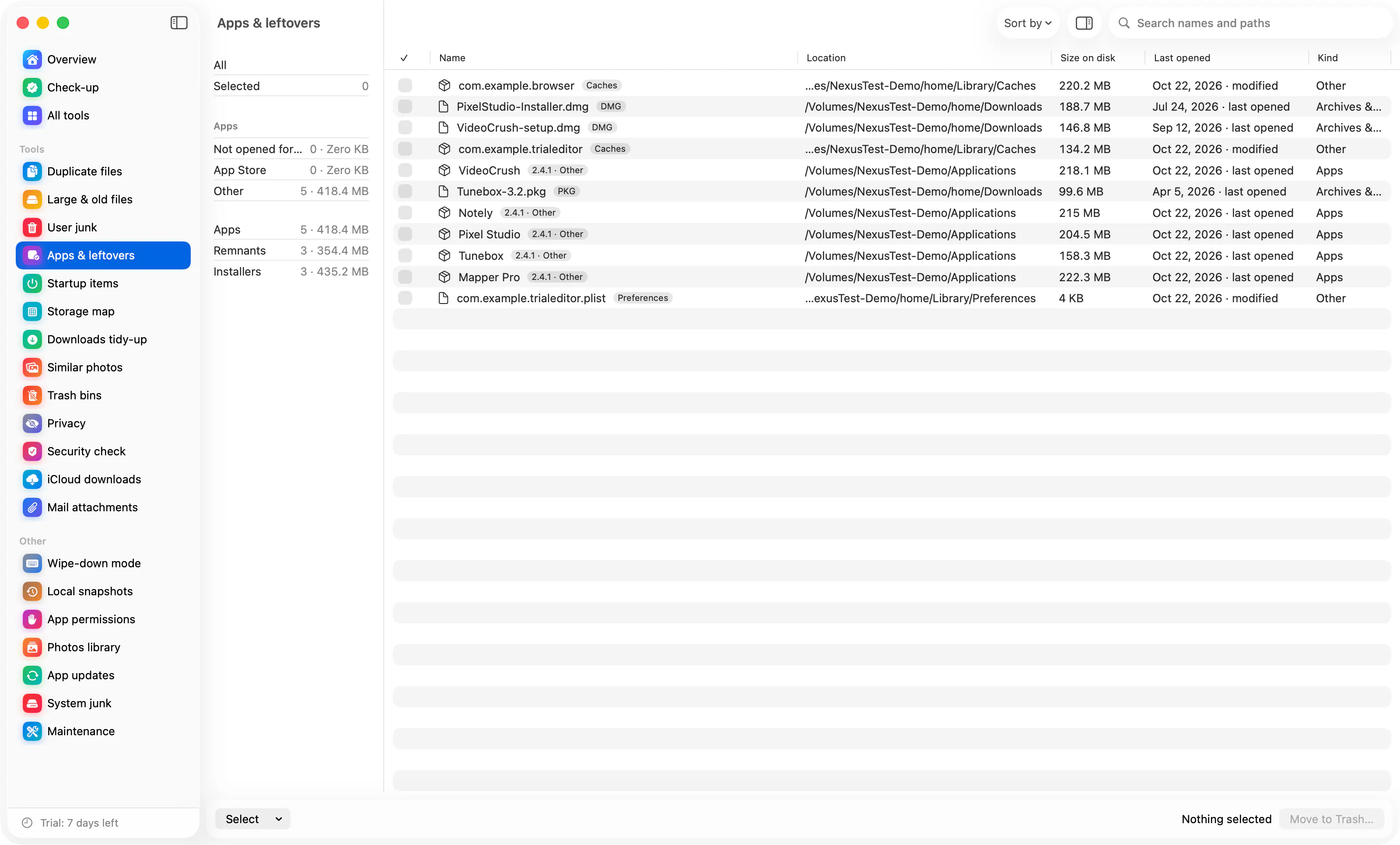Click the Security check shield icon
The image size is (1400, 845).
tap(32, 451)
